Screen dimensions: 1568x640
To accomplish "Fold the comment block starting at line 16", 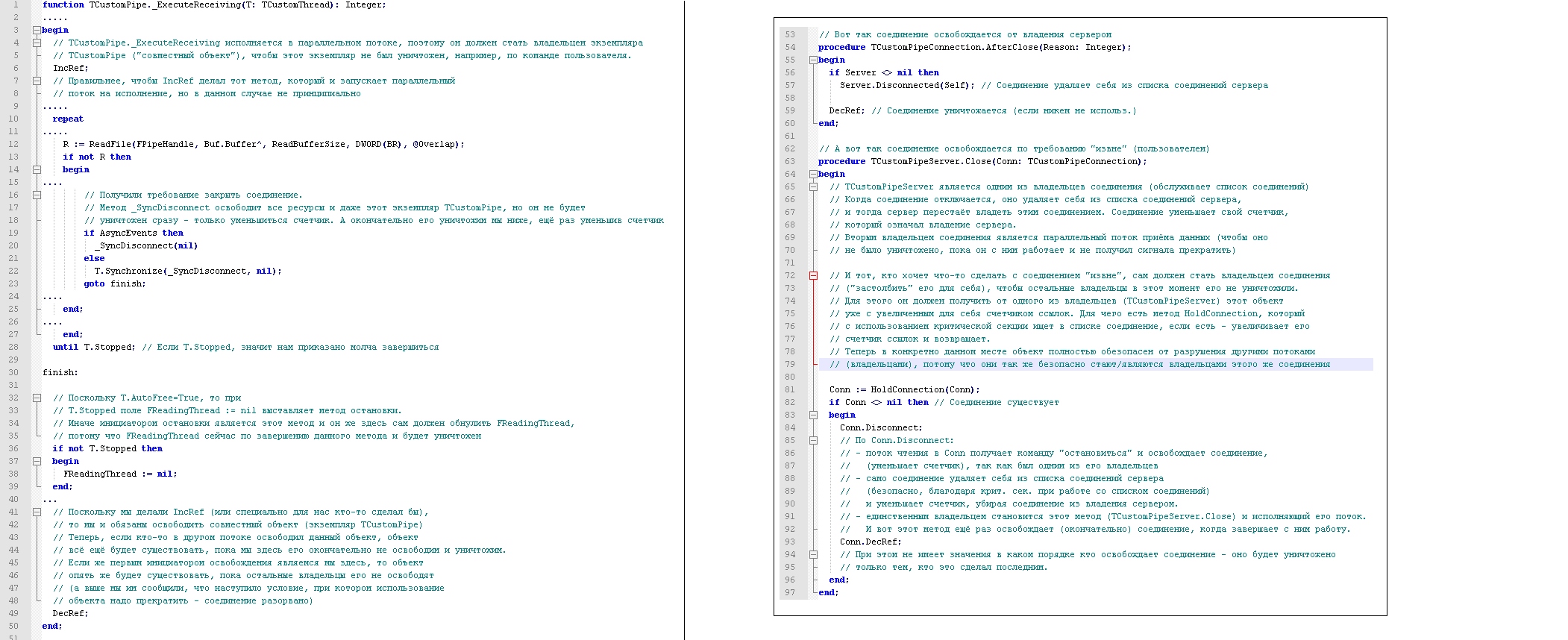I will click(x=37, y=195).
